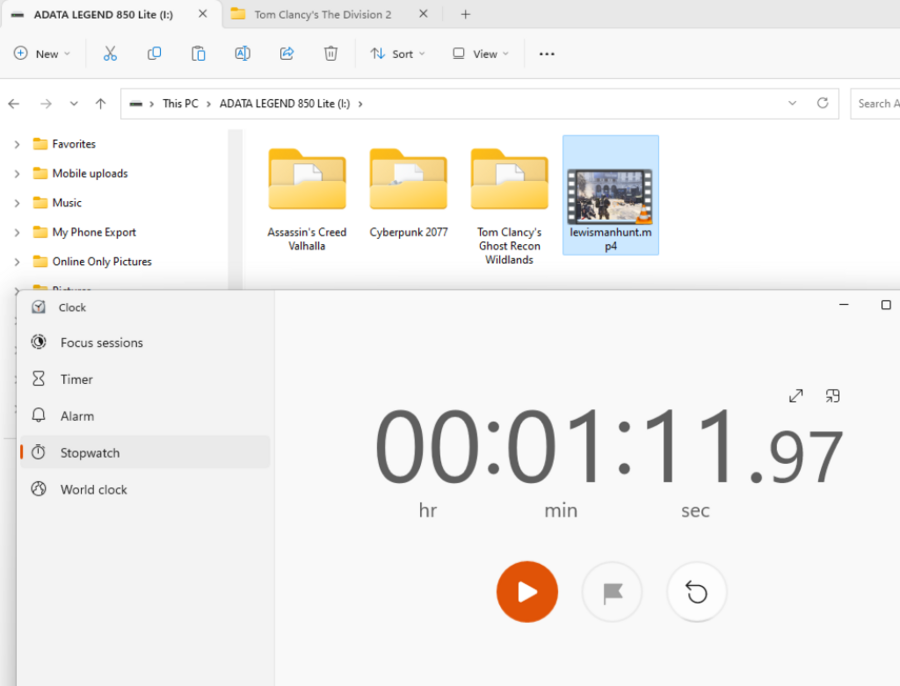Viewport: 900px width, 686px height.
Task: Close the ADATA LEGEND 850 Lite tab
Action: click(x=203, y=14)
